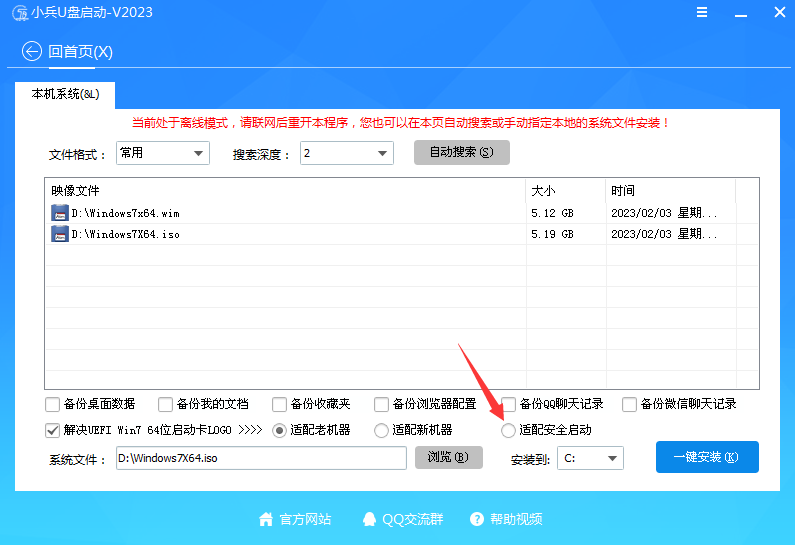Open the 帮助视频 link
Viewport: 795px width, 545px height.
coord(516,519)
